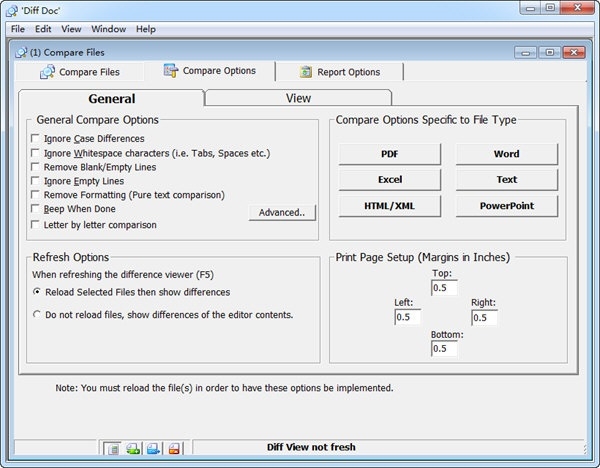The height and width of the screenshot is (468, 600).
Task: Click the Diff Doc app icon in title bar
Action: [x=12, y=11]
